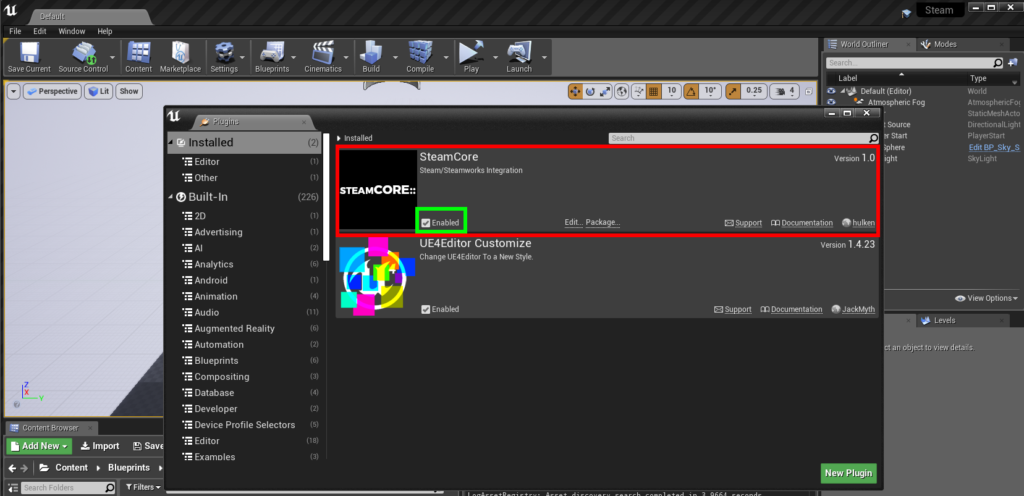Image resolution: width=1024 pixels, height=496 pixels.
Task: Toggle rotation snapping in viewport toolbar
Action: pos(691,91)
